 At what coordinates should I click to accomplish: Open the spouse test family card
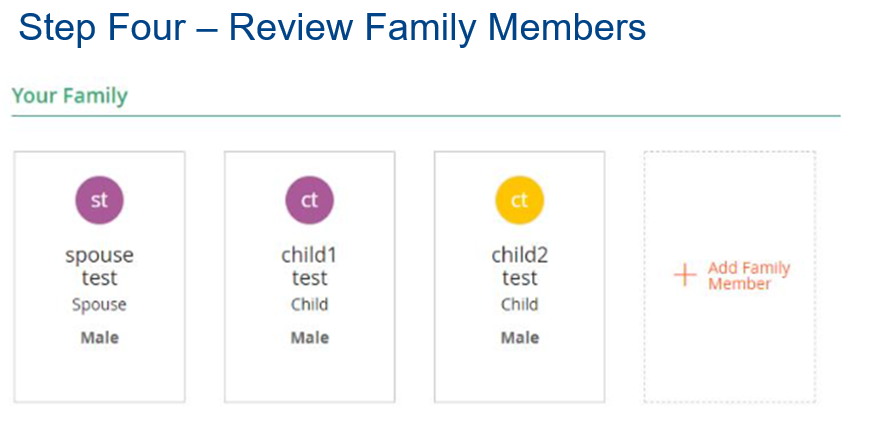(100, 277)
